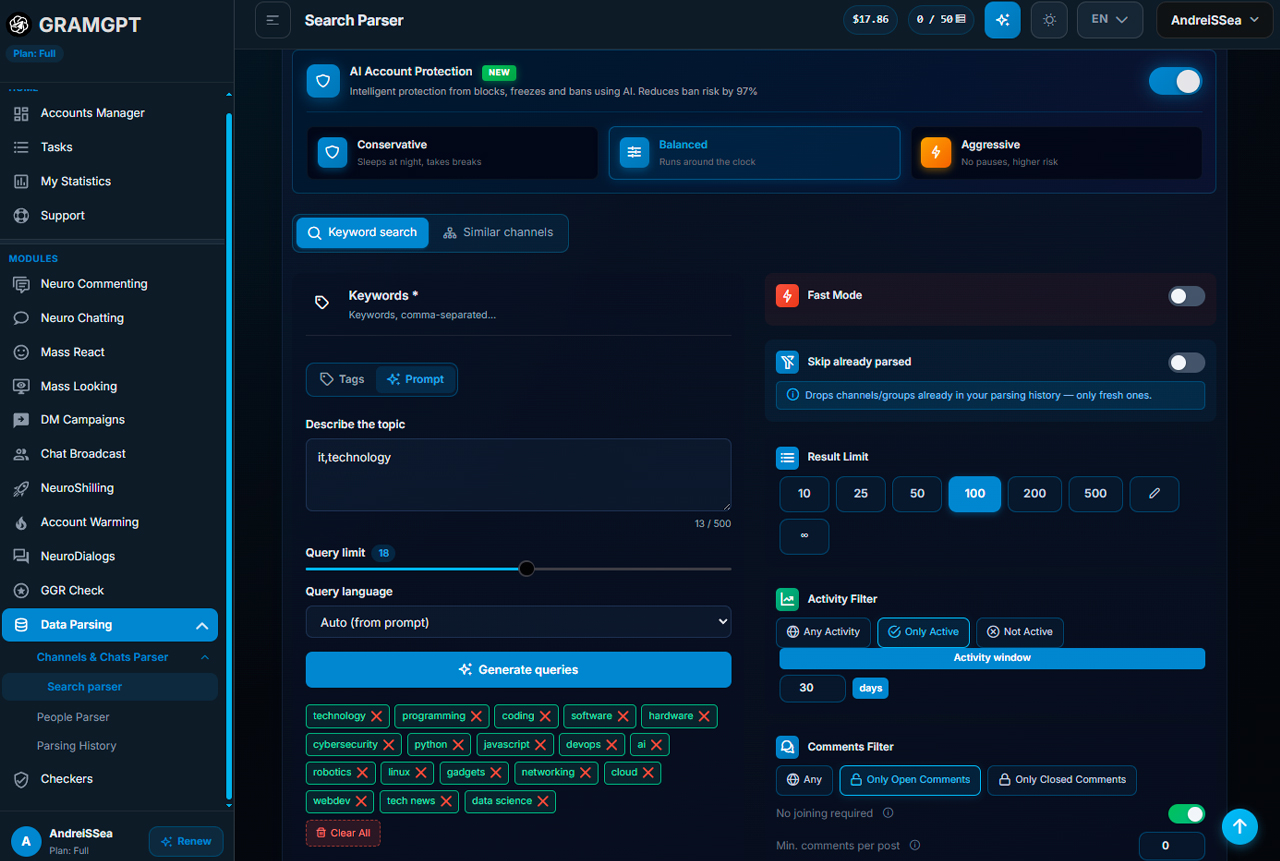Image resolution: width=1280 pixels, height=861 pixels.
Task: Click the Describe the topic text area
Action: tap(518, 475)
